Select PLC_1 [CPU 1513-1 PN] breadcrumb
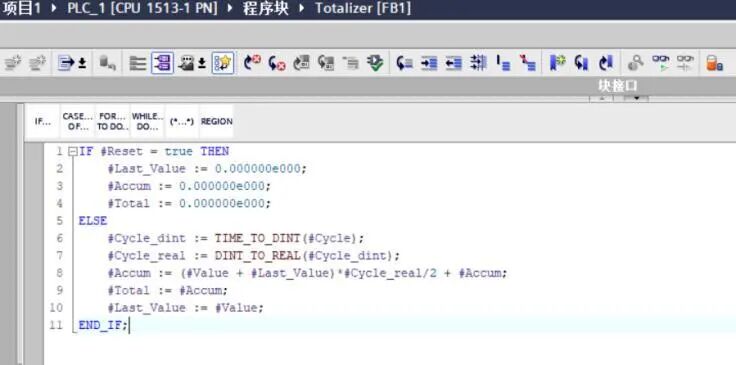Viewport: 736px width, 365px height. point(142,8)
